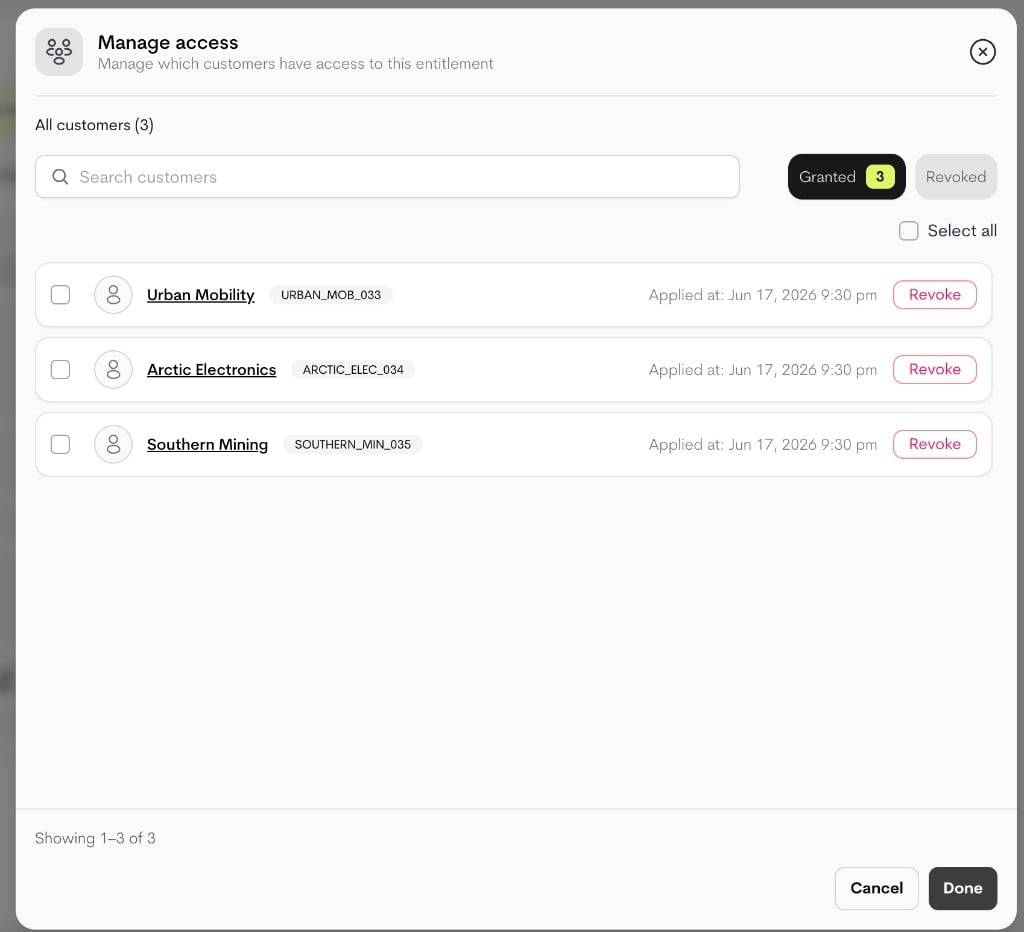
Task: Switch to the Granted tab
Action: pos(846,176)
